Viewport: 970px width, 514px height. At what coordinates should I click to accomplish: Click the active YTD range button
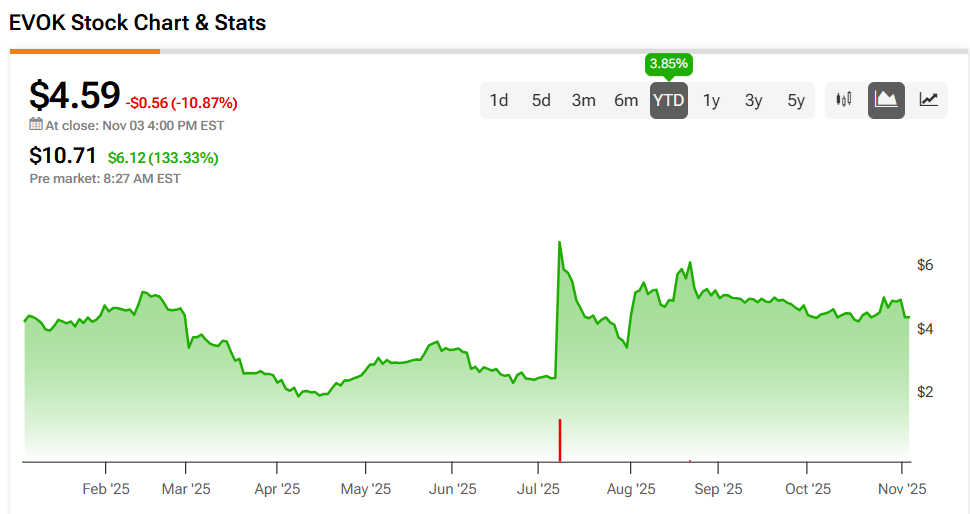tap(668, 100)
